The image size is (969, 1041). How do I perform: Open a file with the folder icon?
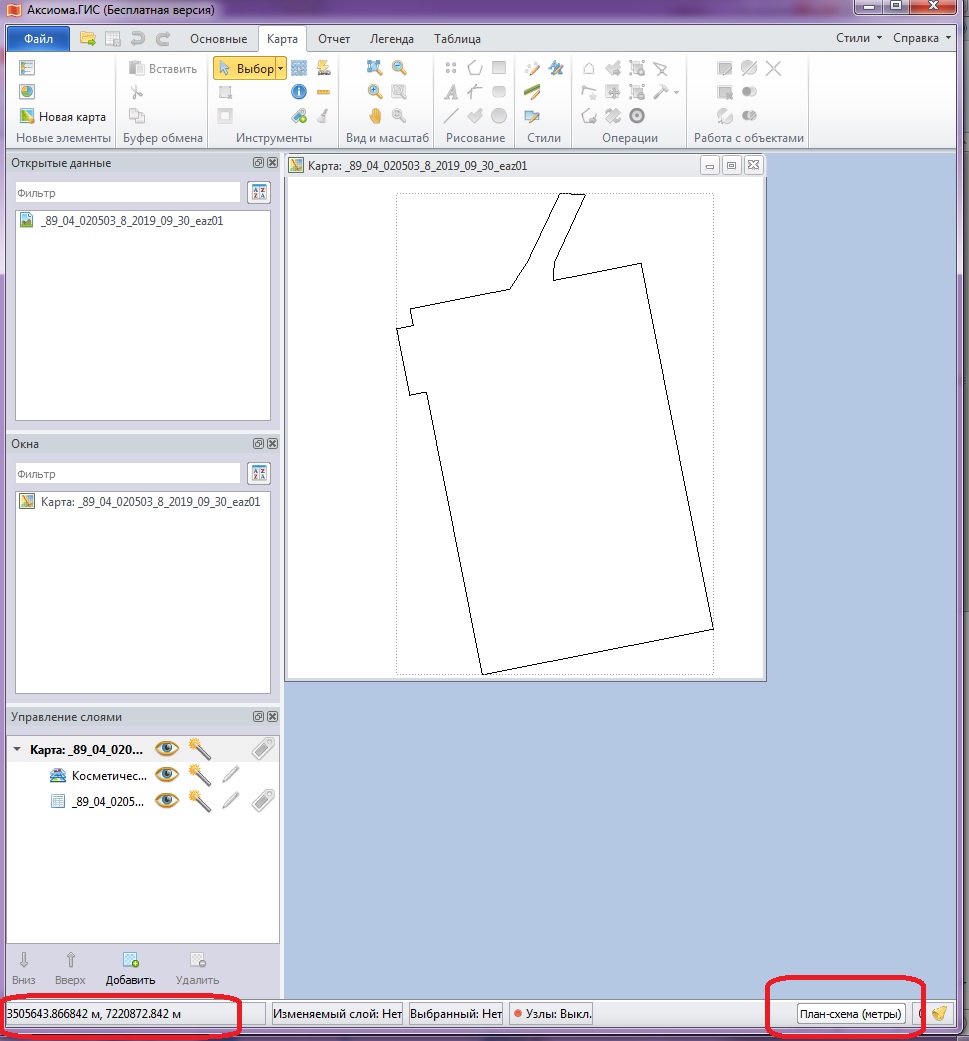pyautogui.click(x=88, y=39)
